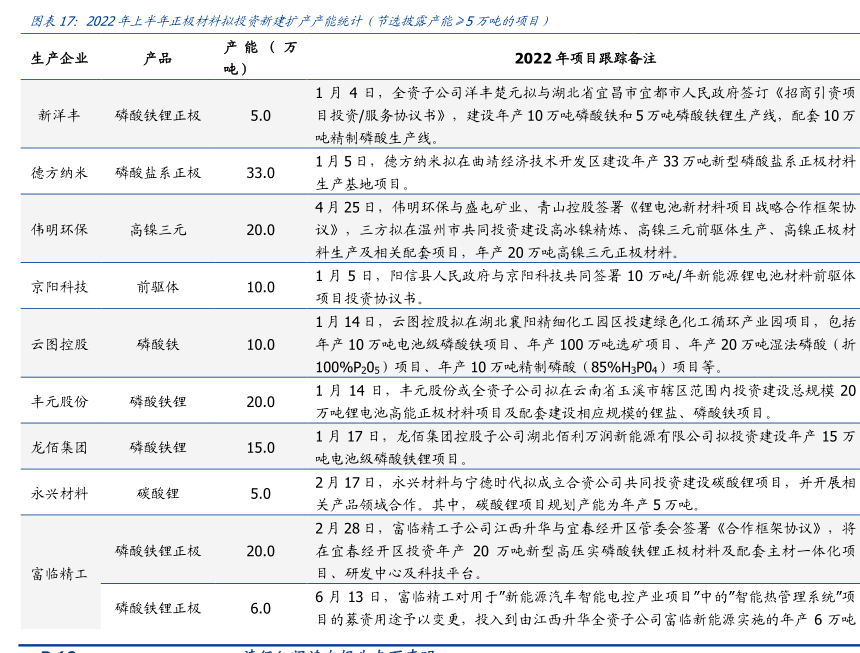The width and height of the screenshot is (860, 653).
Task: Click capacity "5.0" in the 新洋丰 row
Action: click(261, 116)
